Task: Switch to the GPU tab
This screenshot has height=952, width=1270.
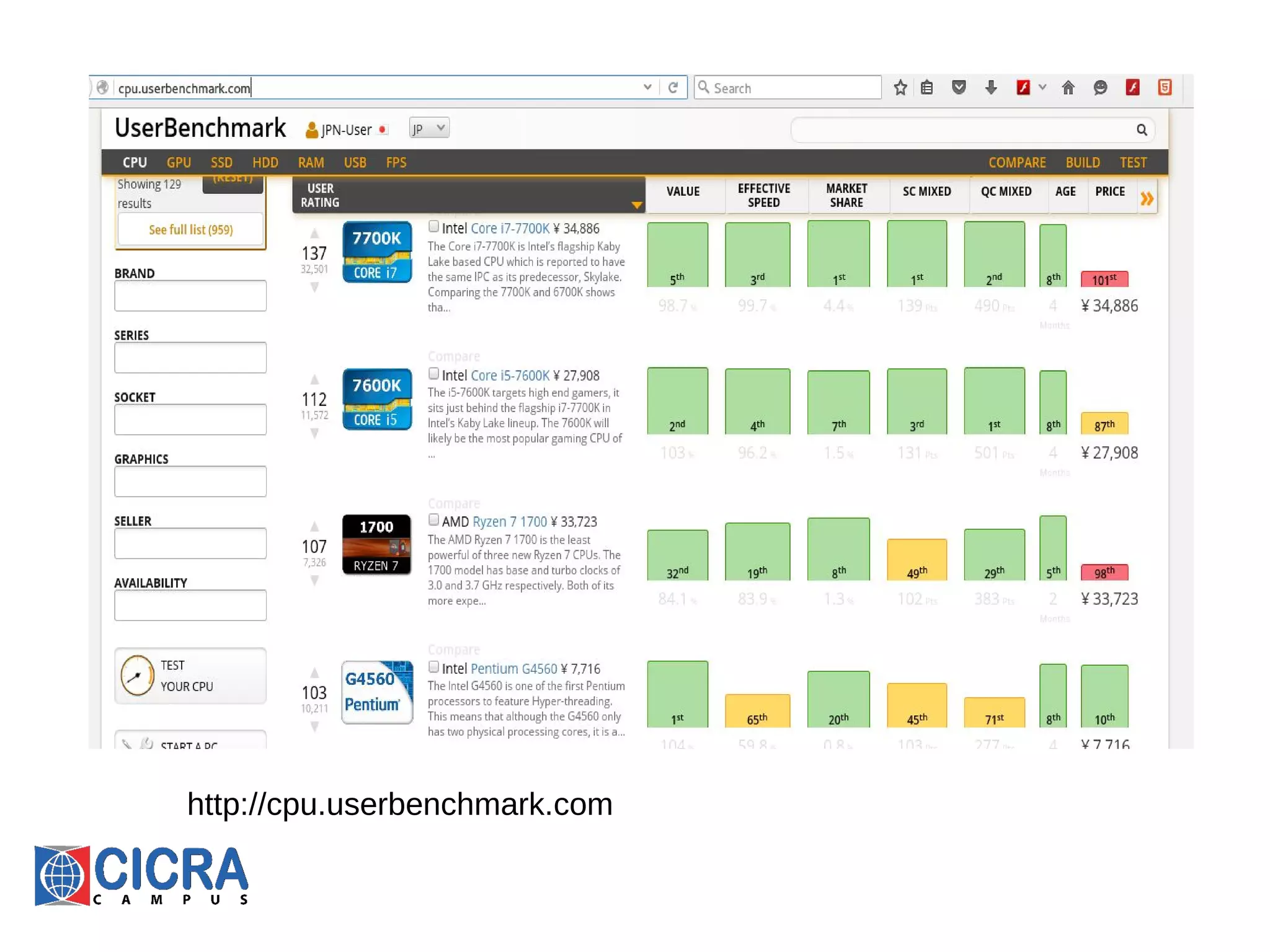Action: click(x=179, y=162)
